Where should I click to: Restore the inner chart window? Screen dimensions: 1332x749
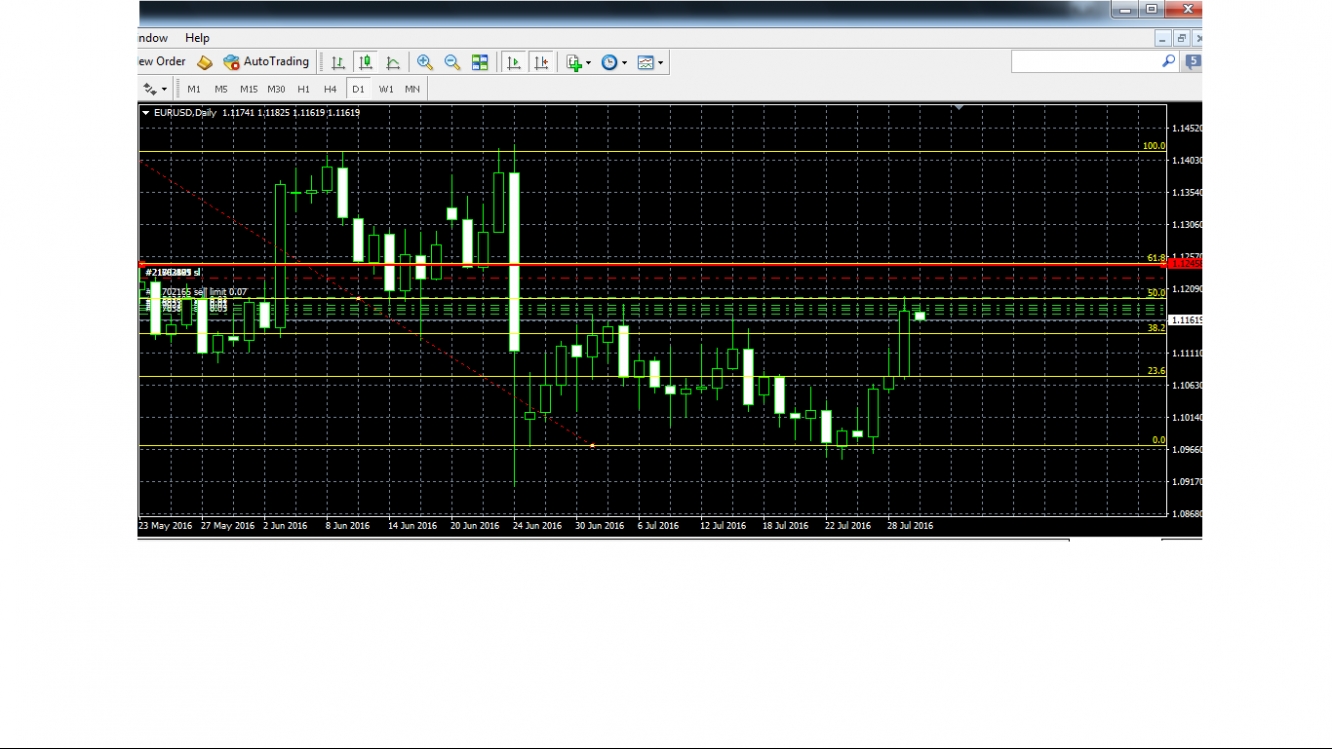point(1181,38)
